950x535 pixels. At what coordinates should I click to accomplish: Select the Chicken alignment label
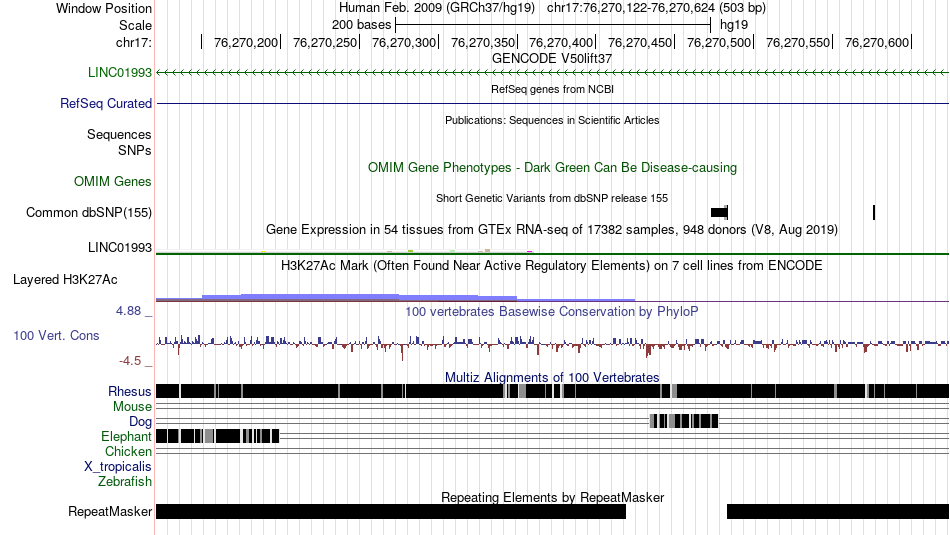coord(128,451)
